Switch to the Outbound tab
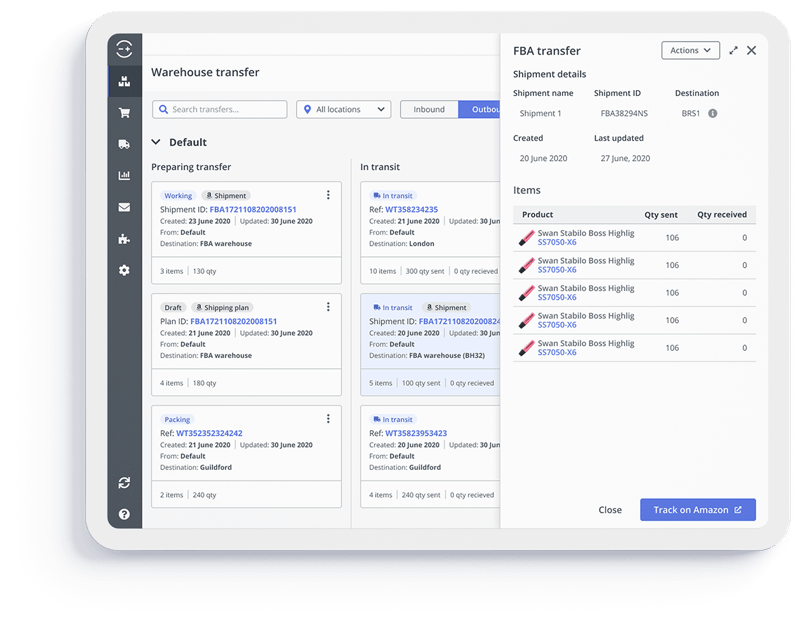Image resolution: width=800 pixels, height=625 pixels. pos(479,109)
